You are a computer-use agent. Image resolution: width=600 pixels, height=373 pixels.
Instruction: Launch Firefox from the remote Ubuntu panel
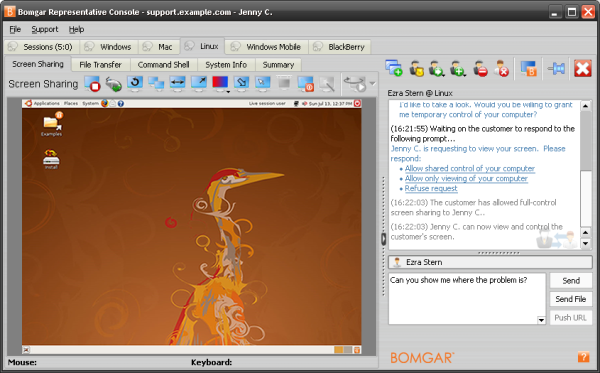[104, 103]
